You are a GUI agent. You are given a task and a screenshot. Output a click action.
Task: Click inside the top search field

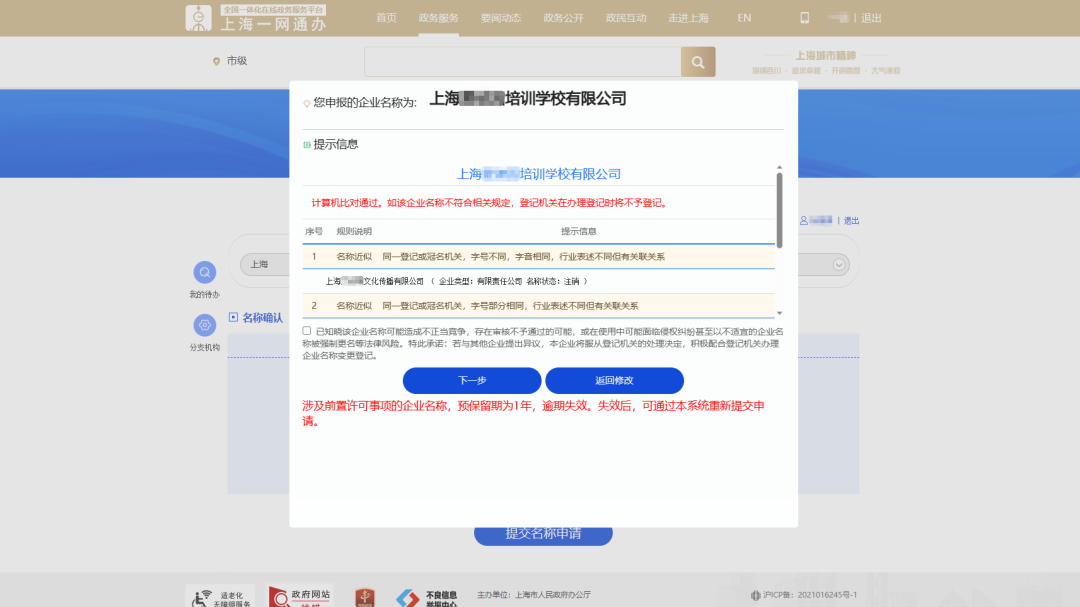coord(520,61)
